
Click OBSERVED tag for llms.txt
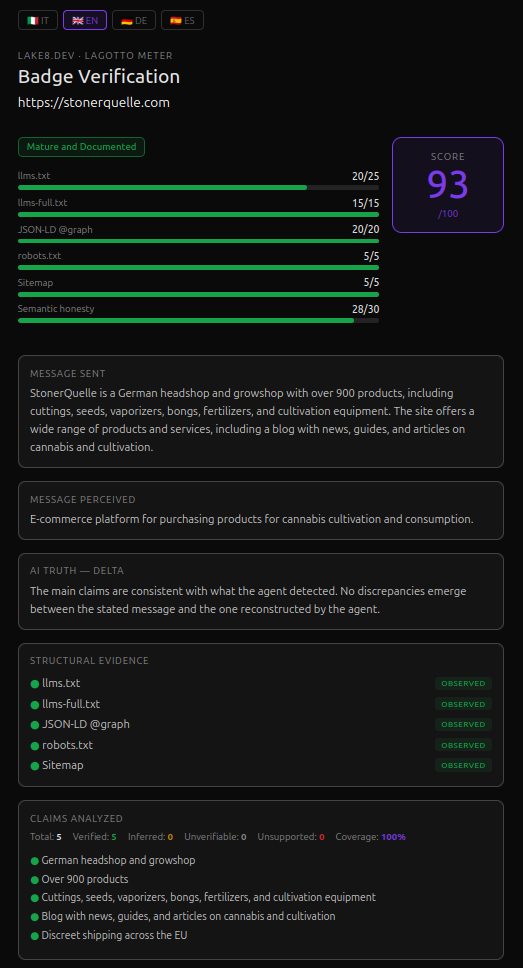tap(463, 683)
